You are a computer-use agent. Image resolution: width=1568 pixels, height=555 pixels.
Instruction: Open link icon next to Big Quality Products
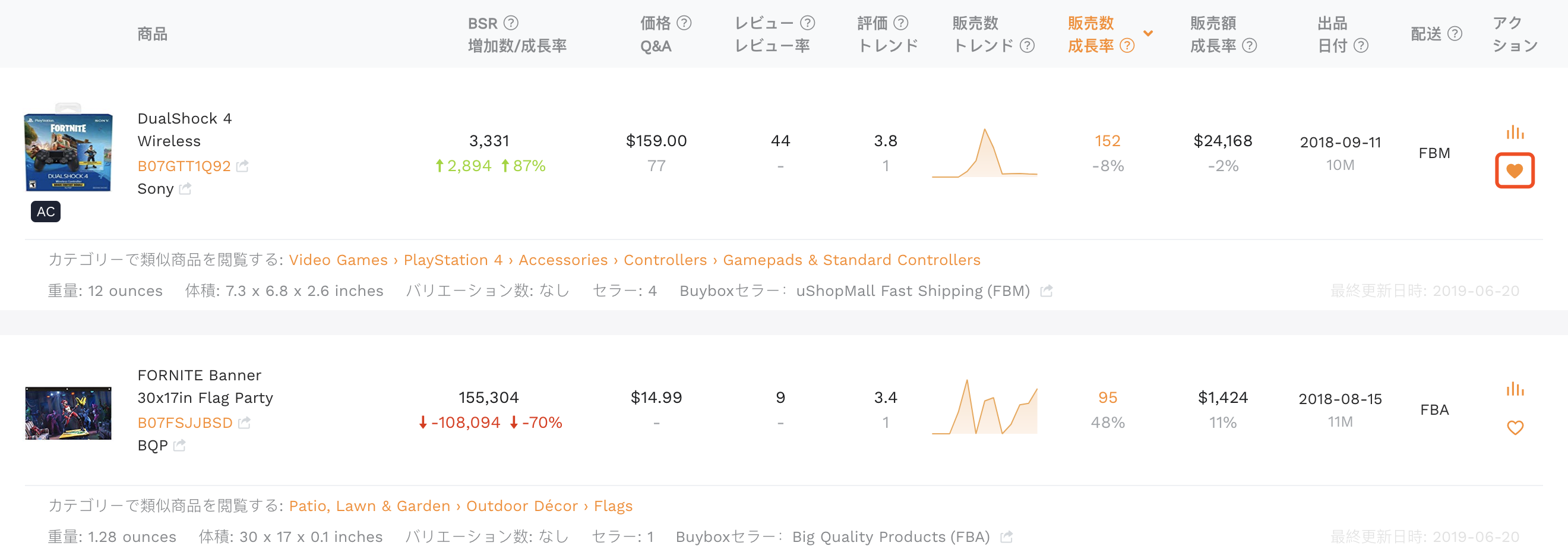pos(1007,537)
